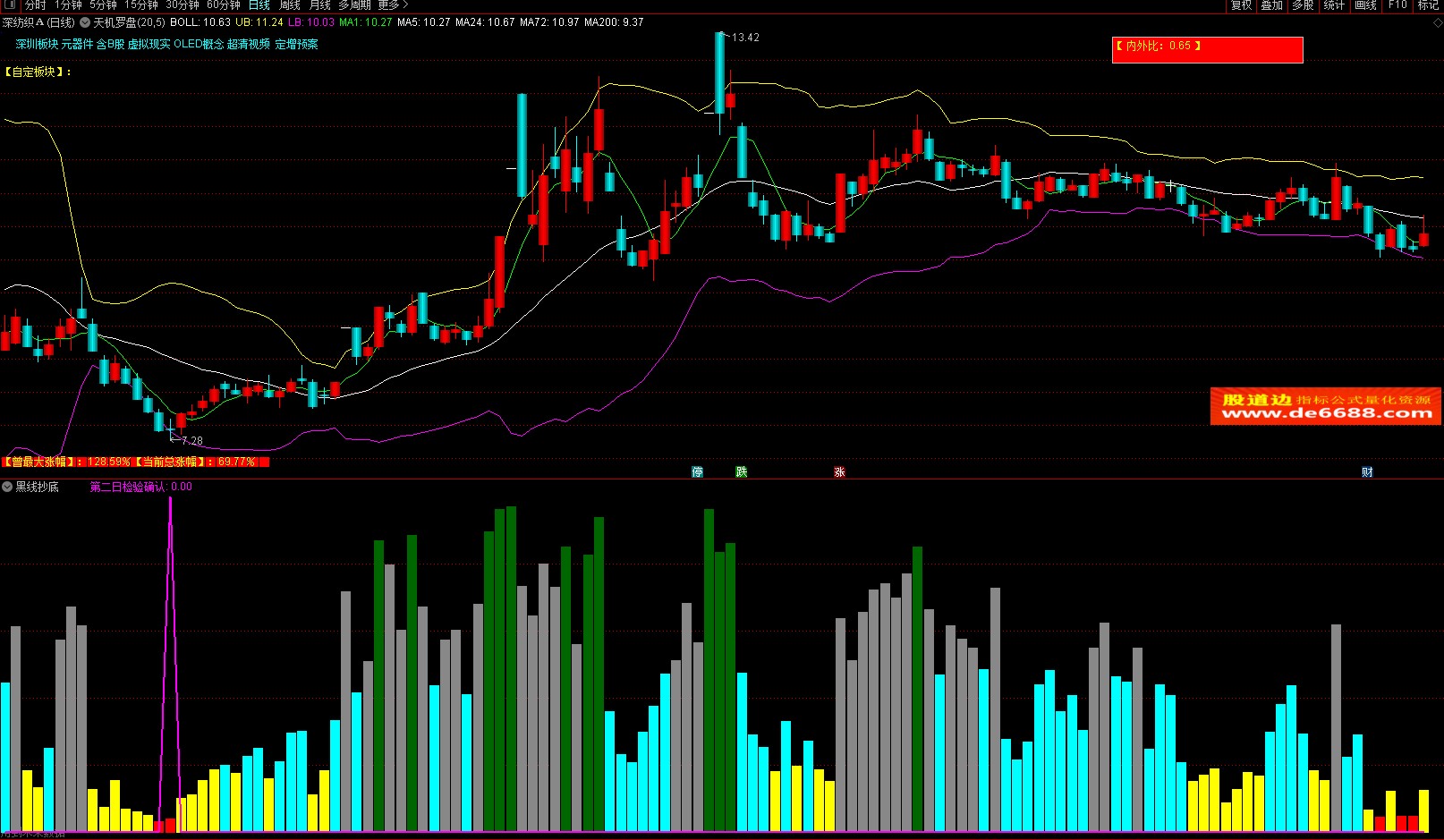This screenshot has width=1444, height=840.
Task: Click the panel layout icon at top-left
Action: point(10,5)
